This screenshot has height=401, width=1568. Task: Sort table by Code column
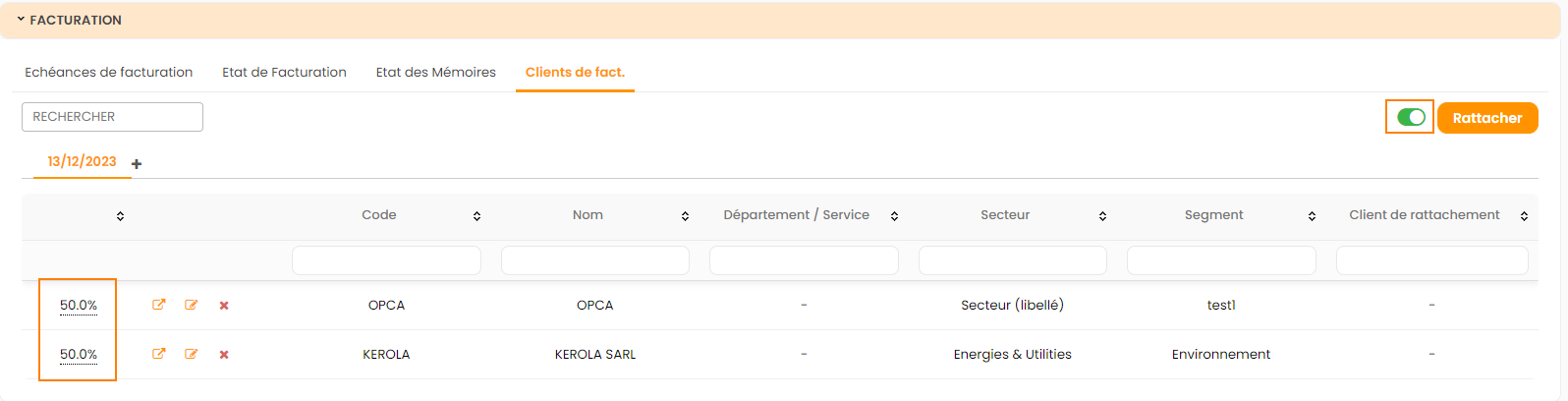[476, 216]
